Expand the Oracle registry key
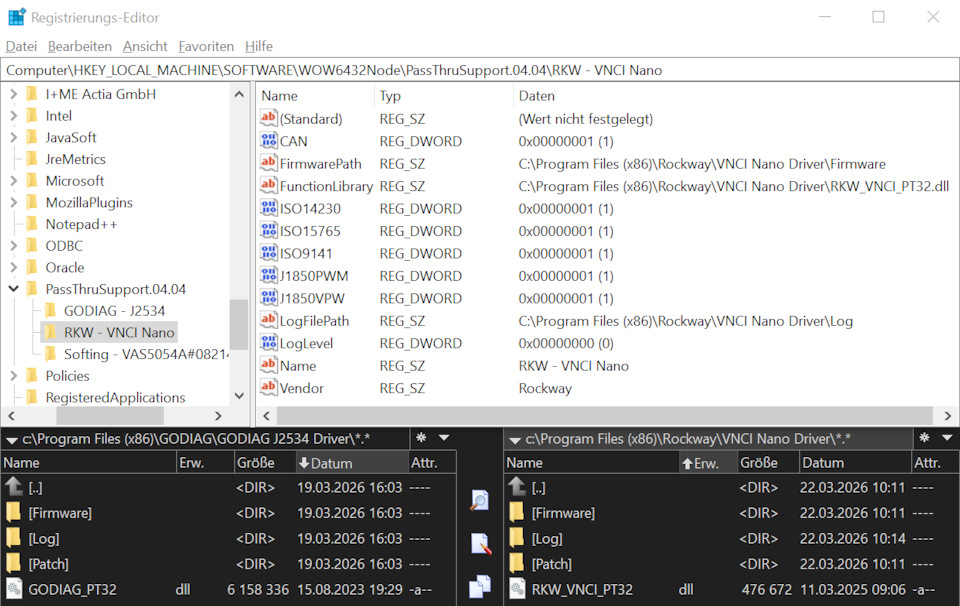Image resolution: width=960 pixels, height=606 pixels. 14,267
